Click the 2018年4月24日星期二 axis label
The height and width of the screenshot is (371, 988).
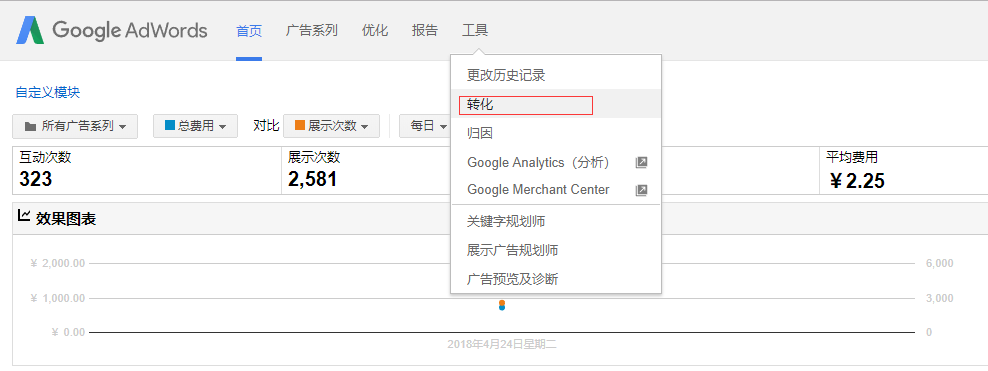tap(502, 345)
